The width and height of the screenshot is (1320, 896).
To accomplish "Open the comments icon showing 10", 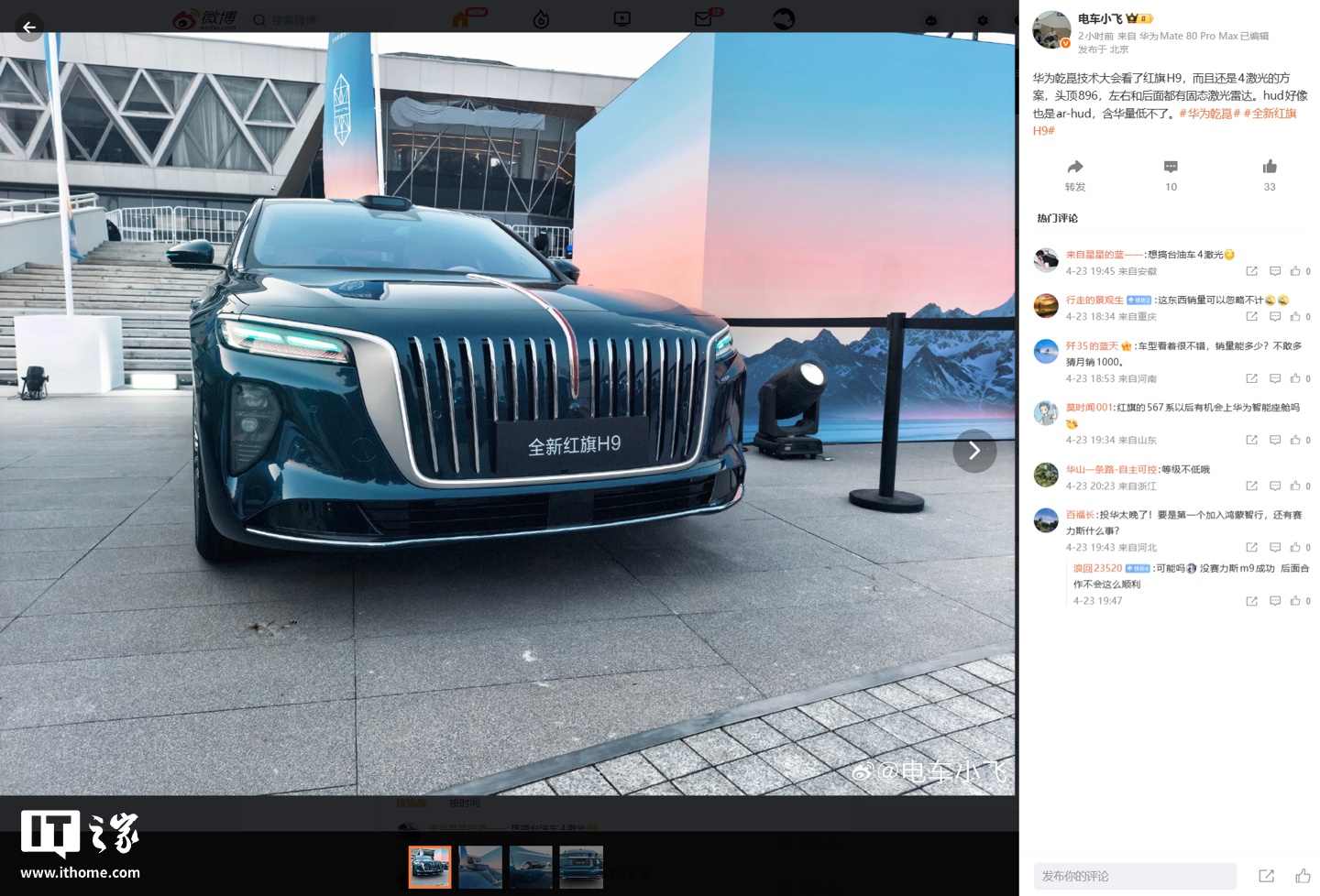I will click(1171, 167).
